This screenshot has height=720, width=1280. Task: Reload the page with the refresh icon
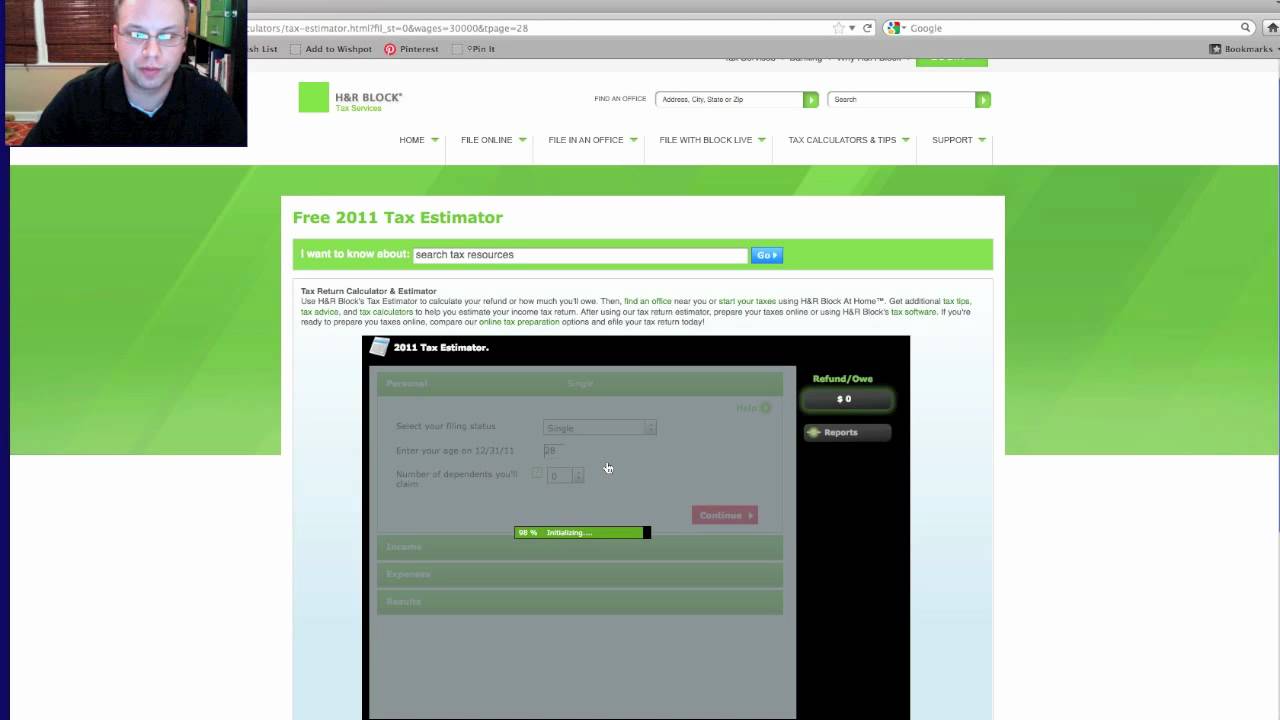[867, 28]
